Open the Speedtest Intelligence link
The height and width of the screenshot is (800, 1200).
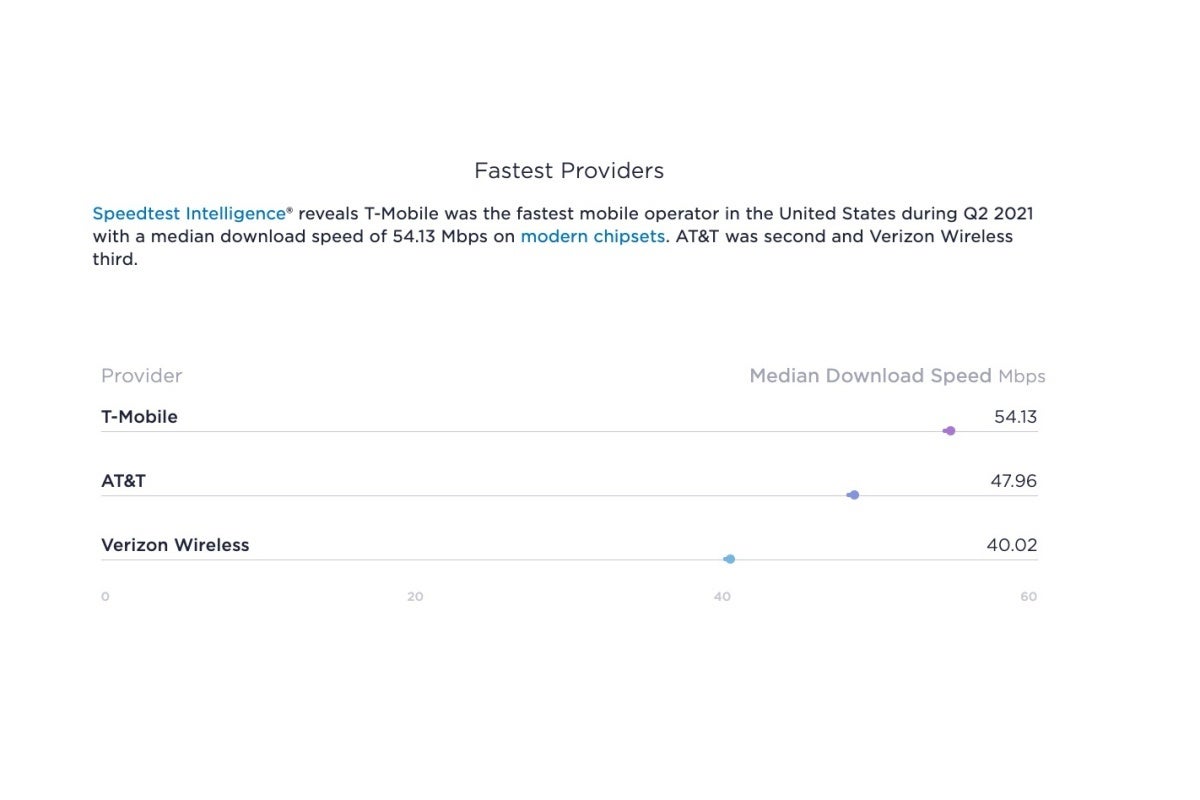point(189,213)
